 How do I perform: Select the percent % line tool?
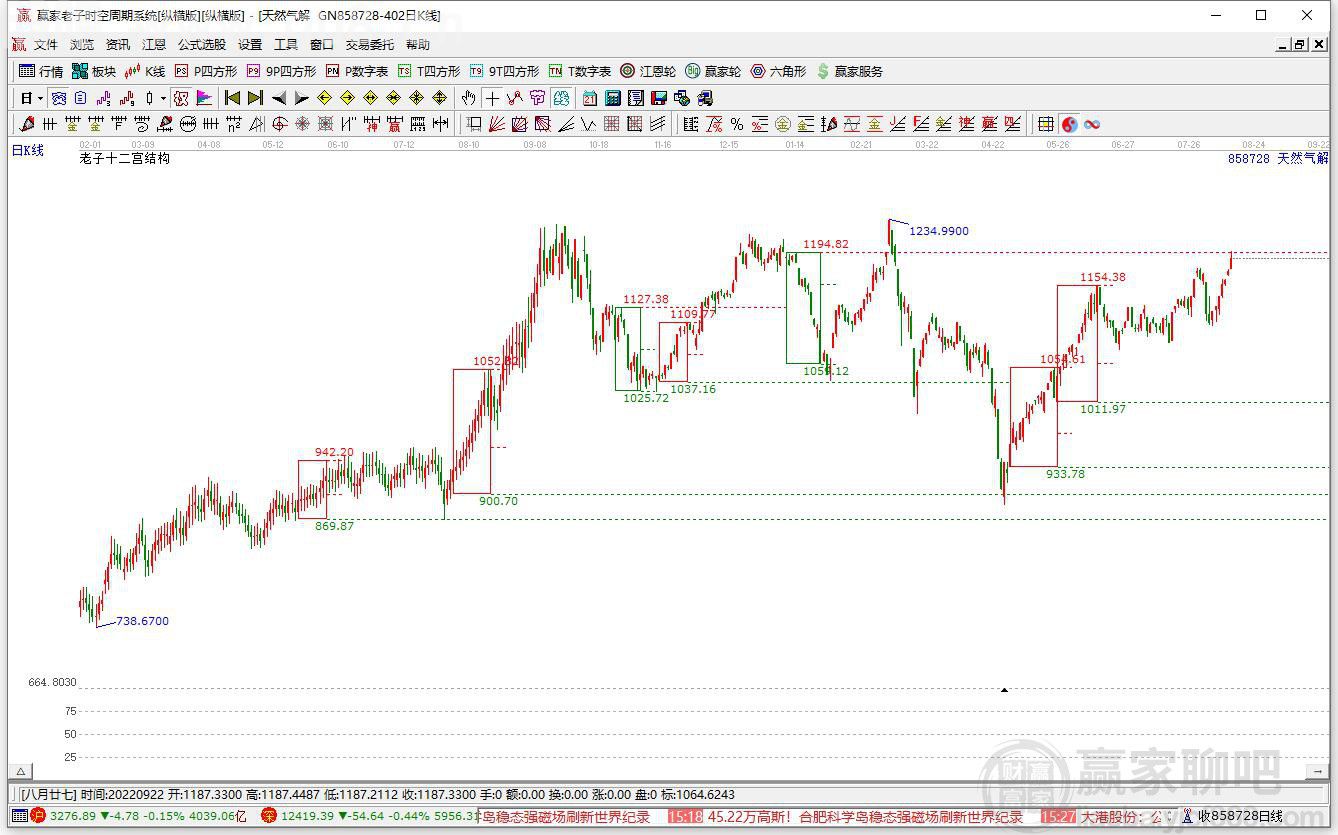pos(737,124)
